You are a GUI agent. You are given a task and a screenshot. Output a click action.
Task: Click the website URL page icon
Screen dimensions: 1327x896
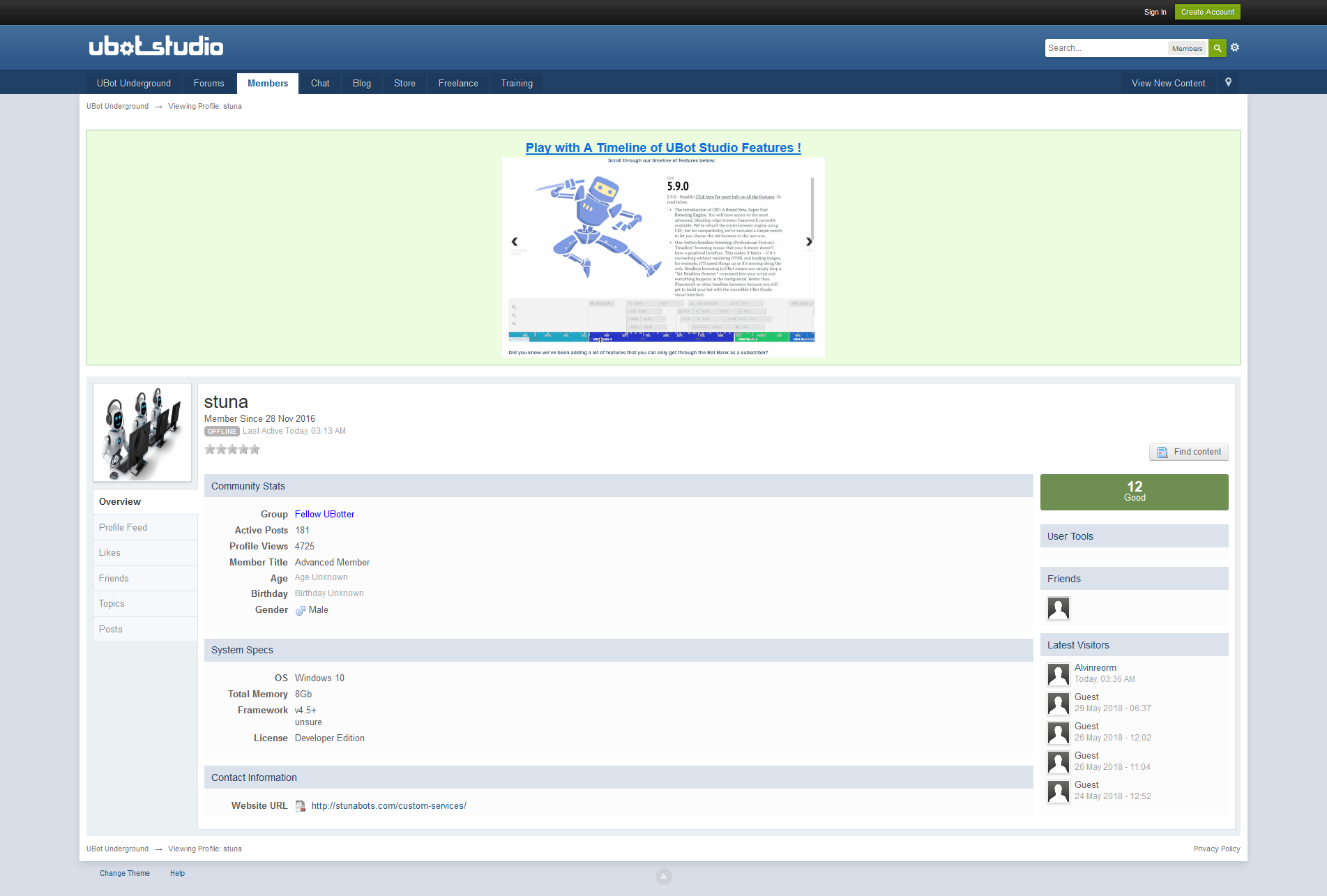click(301, 806)
